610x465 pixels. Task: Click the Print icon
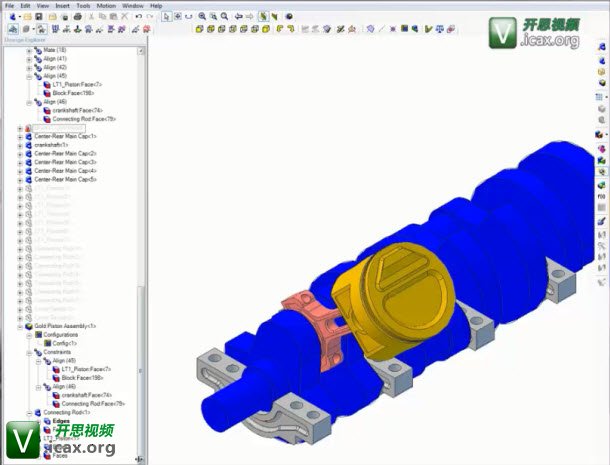point(78,17)
